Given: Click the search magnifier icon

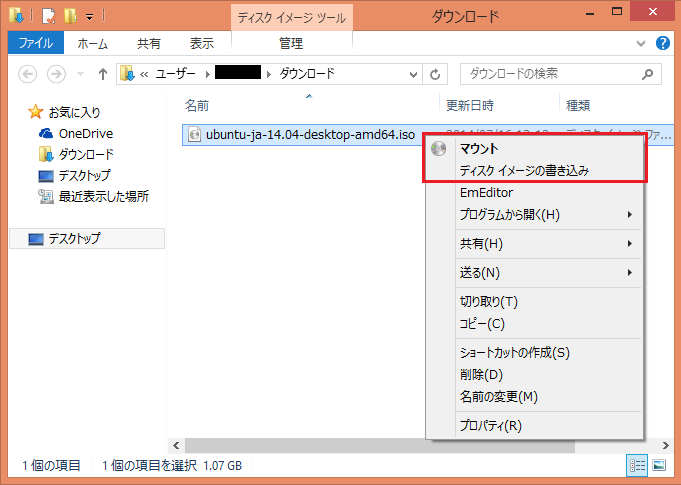Looking at the screenshot, I should (648, 75).
